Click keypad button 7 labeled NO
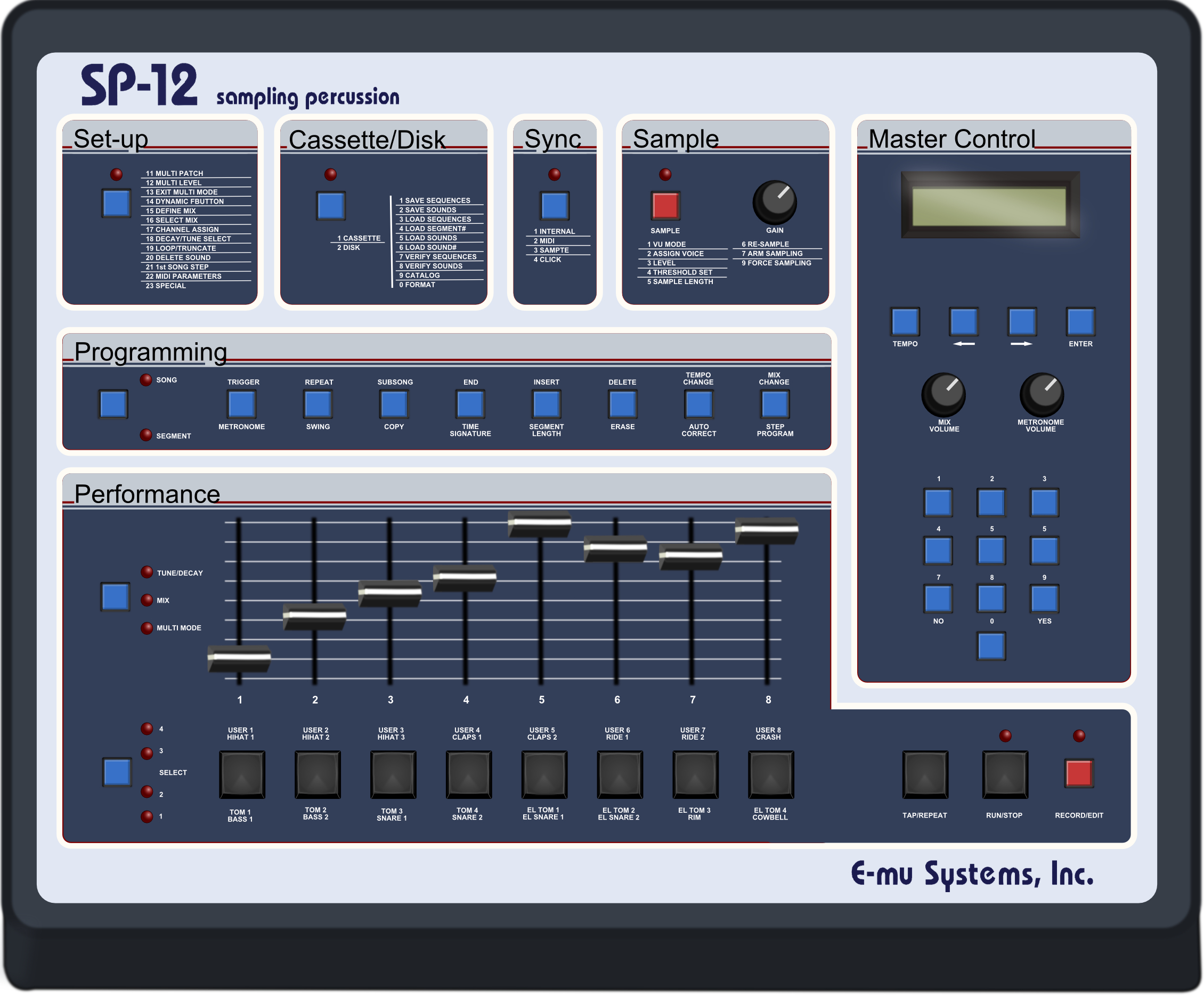The width and height of the screenshot is (1204, 995). point(938,598)
